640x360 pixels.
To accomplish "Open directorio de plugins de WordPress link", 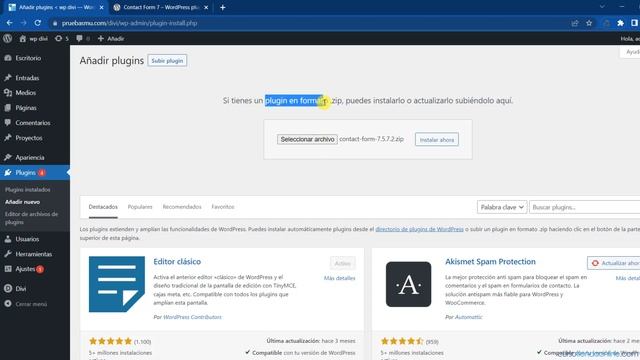I will [419, 229].
